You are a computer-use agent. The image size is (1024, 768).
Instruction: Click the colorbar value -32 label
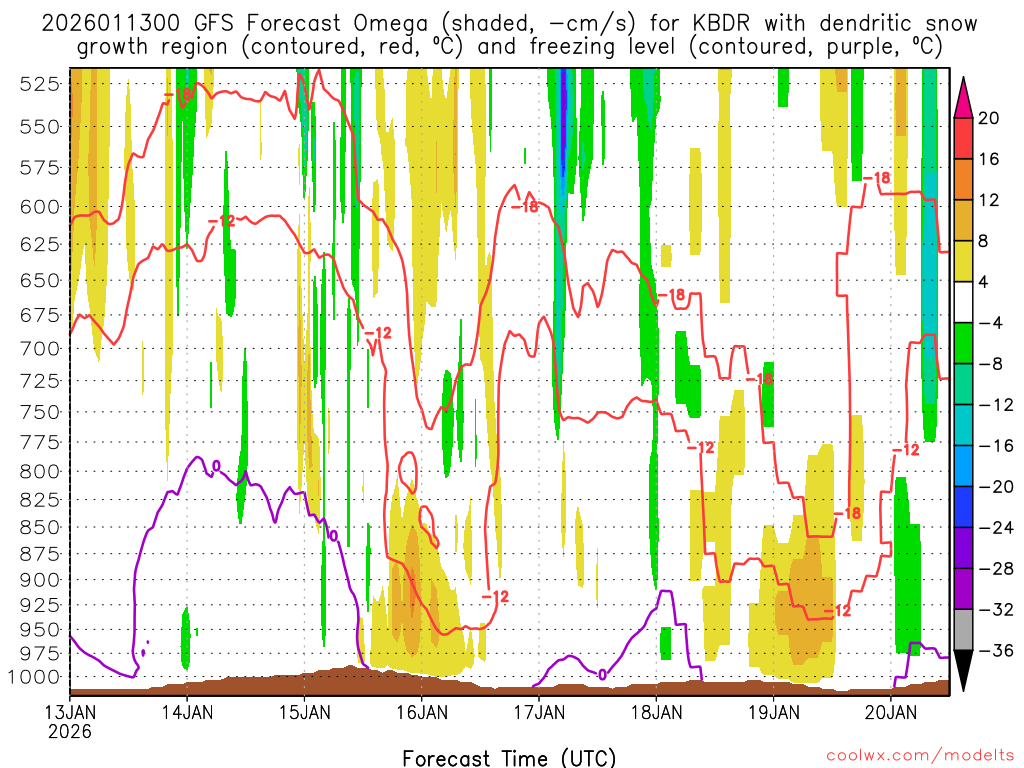tap(997, 609)
